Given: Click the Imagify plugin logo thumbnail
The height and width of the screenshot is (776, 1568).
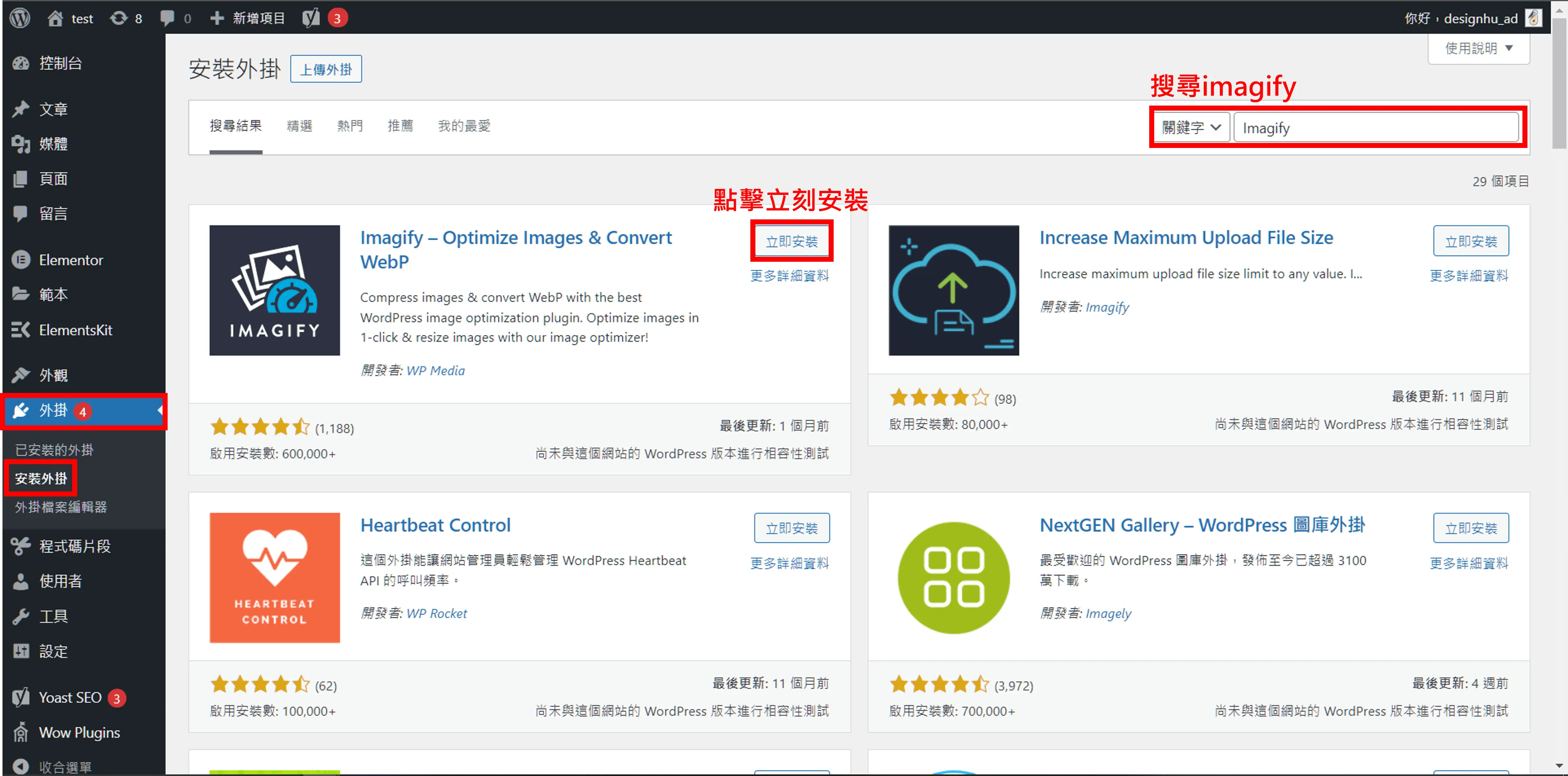Looking at the screenshot, I should (275, 290).
